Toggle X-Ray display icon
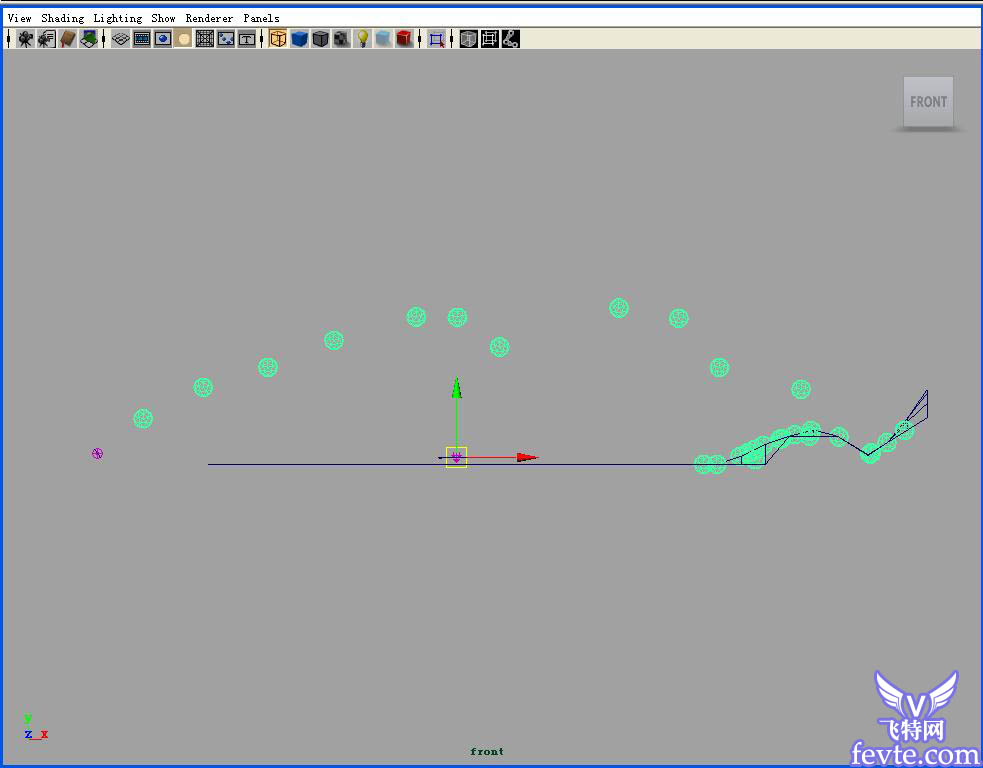This screenshot has height=768, width=983. pos(468,39)
